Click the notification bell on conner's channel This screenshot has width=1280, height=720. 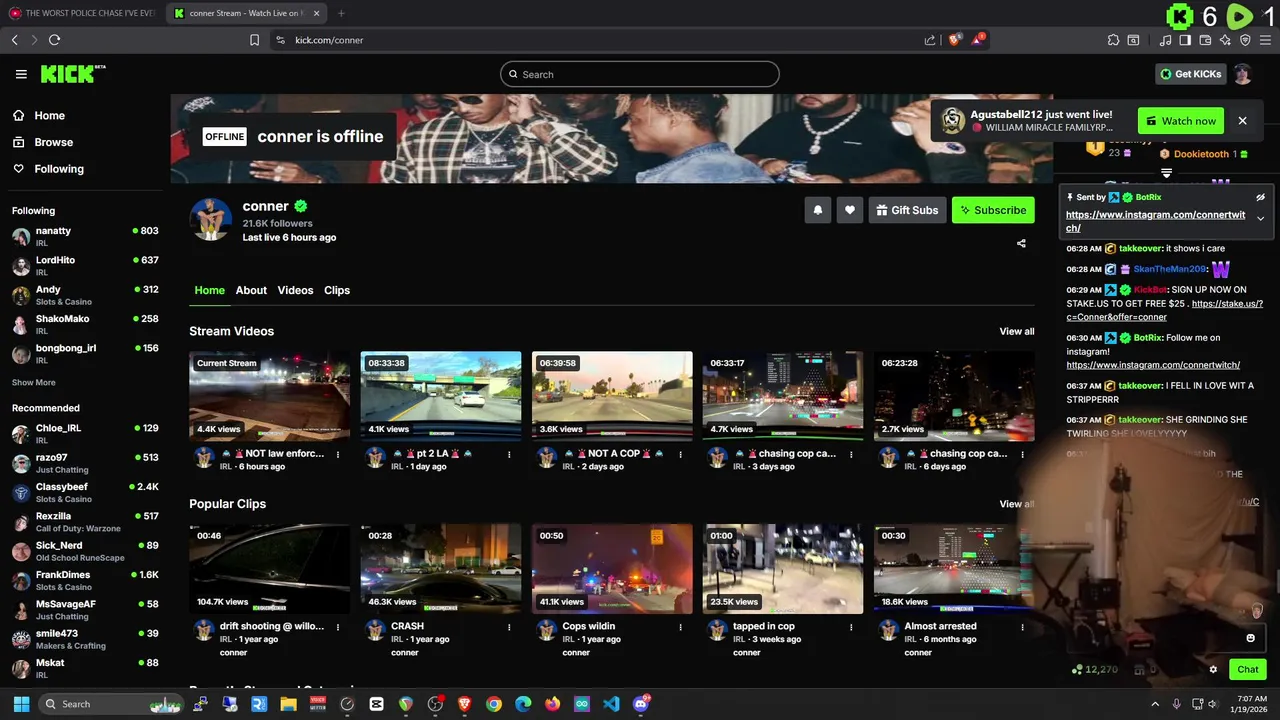click(x=818, y=210)
